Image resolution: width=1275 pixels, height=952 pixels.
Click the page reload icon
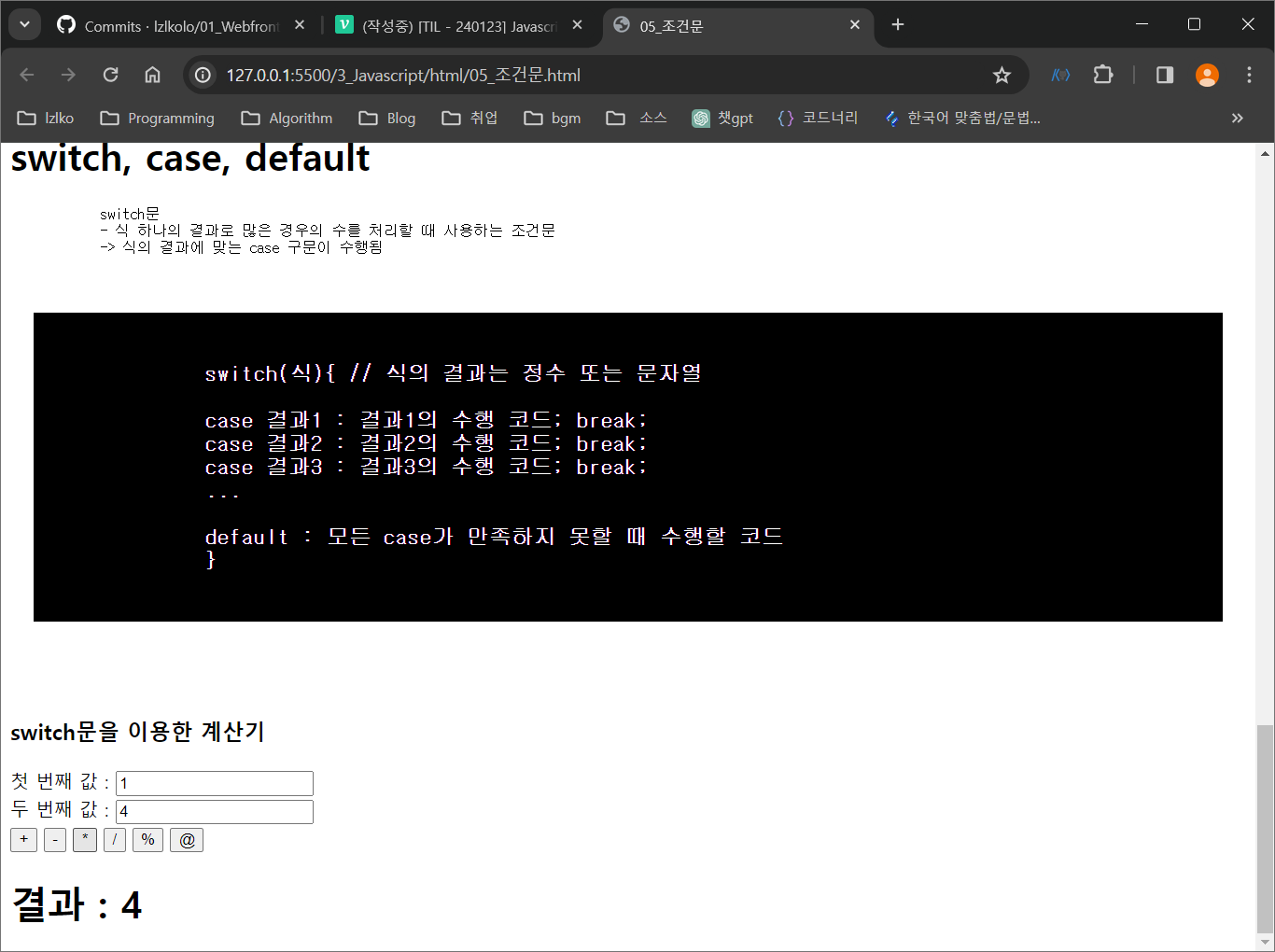110,75
